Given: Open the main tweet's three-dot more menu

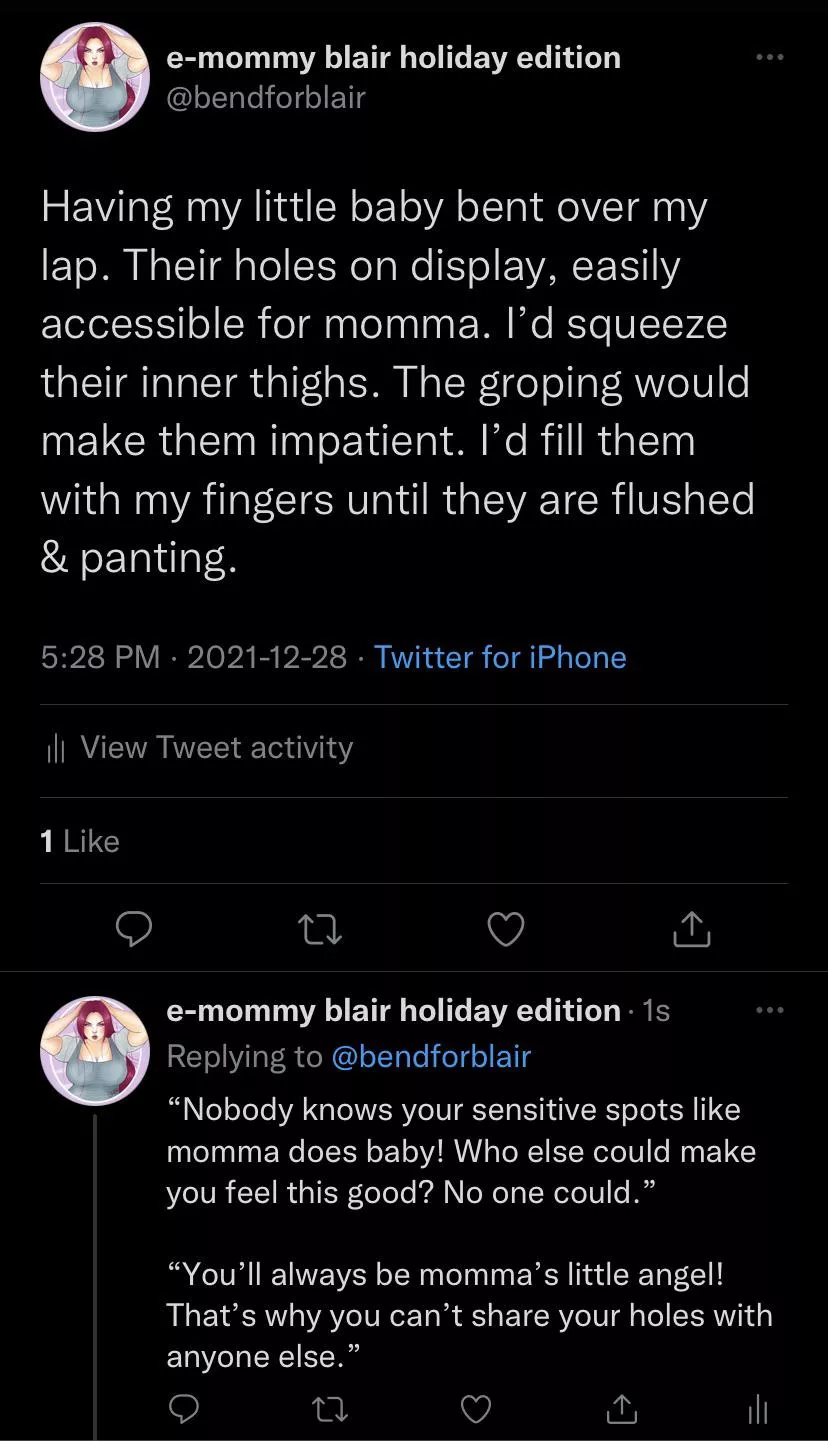Looking at the screenshot, I should (x=770, y=58).
